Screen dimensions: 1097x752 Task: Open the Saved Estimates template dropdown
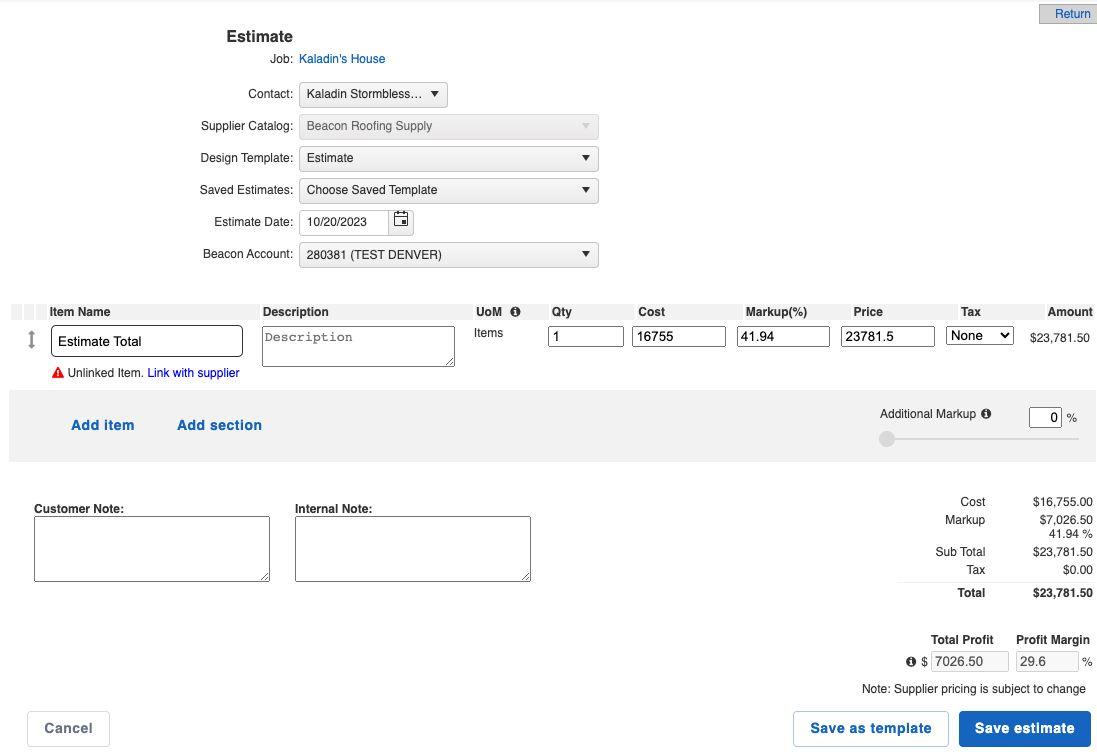[448, 190]
